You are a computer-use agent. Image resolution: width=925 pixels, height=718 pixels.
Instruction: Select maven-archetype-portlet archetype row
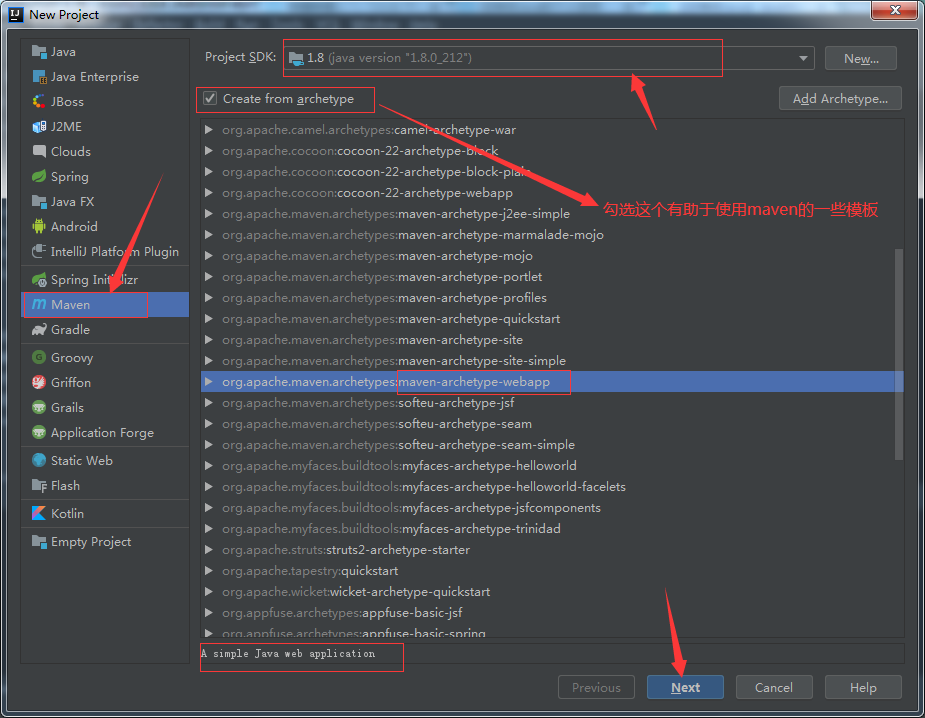point(552,277)
